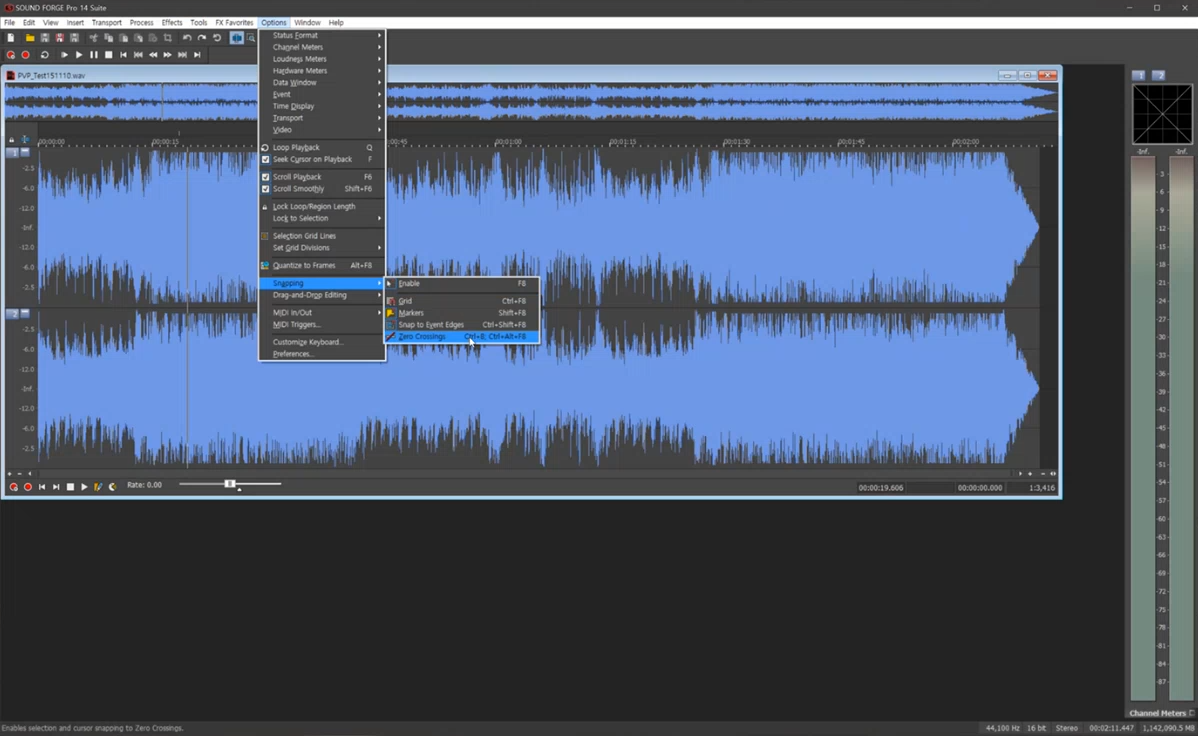Click Forward in the transport toolbar
The height and width of the screenshot is (736, 1198).
[167, 55]
